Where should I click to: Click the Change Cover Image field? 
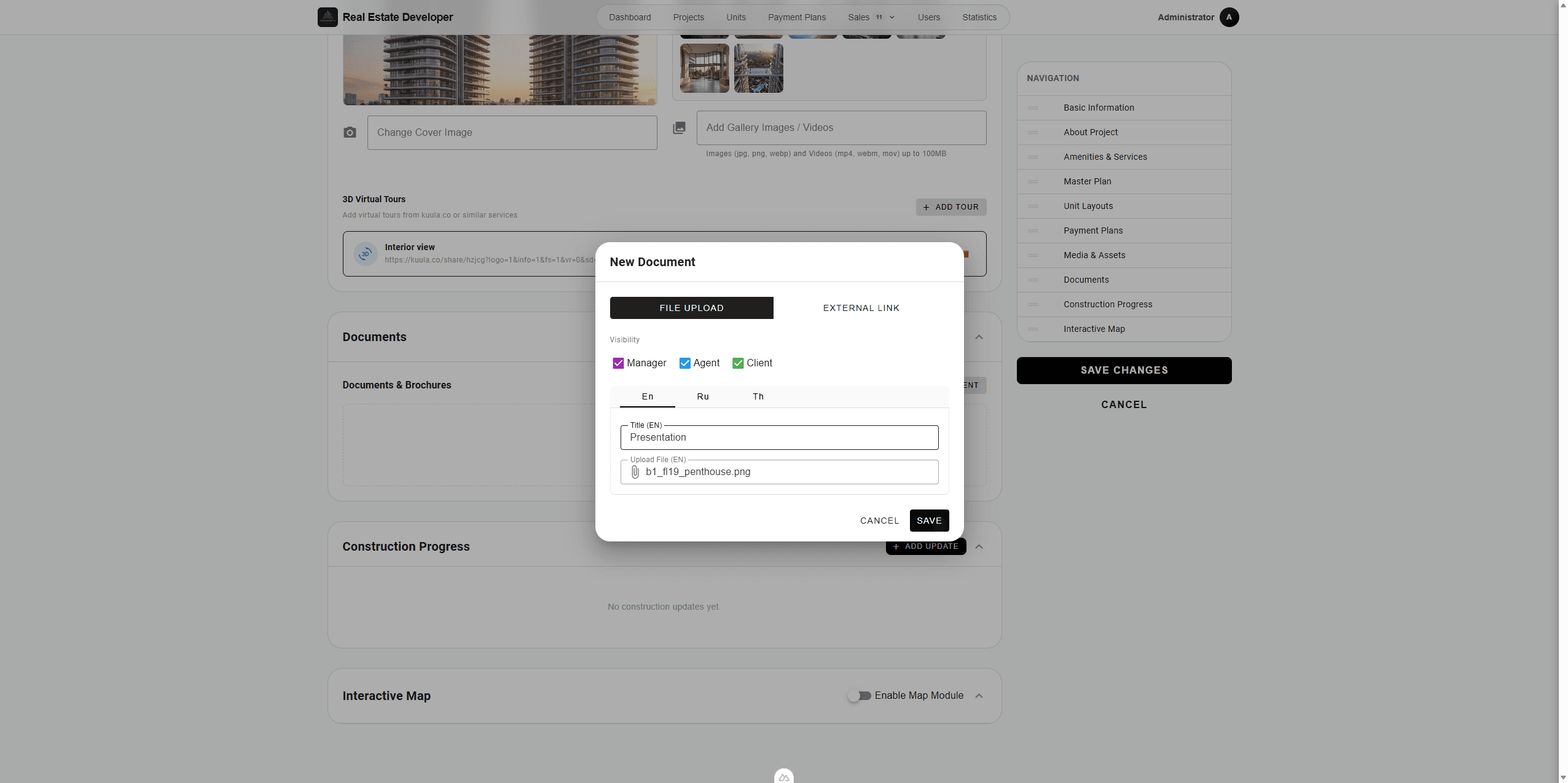coord(512,133)
